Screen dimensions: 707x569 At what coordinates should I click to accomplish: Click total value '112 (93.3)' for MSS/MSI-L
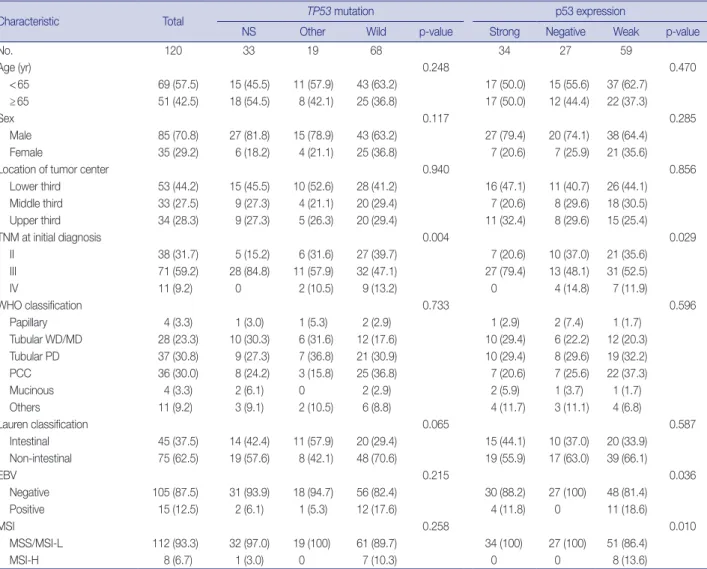point(175,544)
